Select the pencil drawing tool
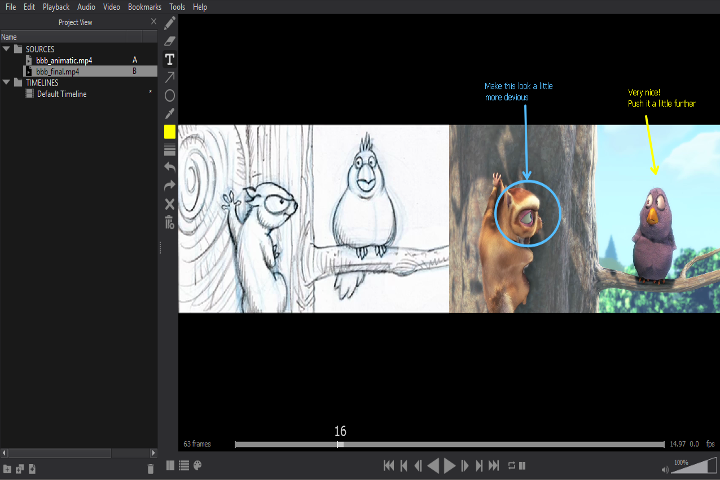Screen dimensions: 720x480 pyautogui.click(x=170, y=22)
